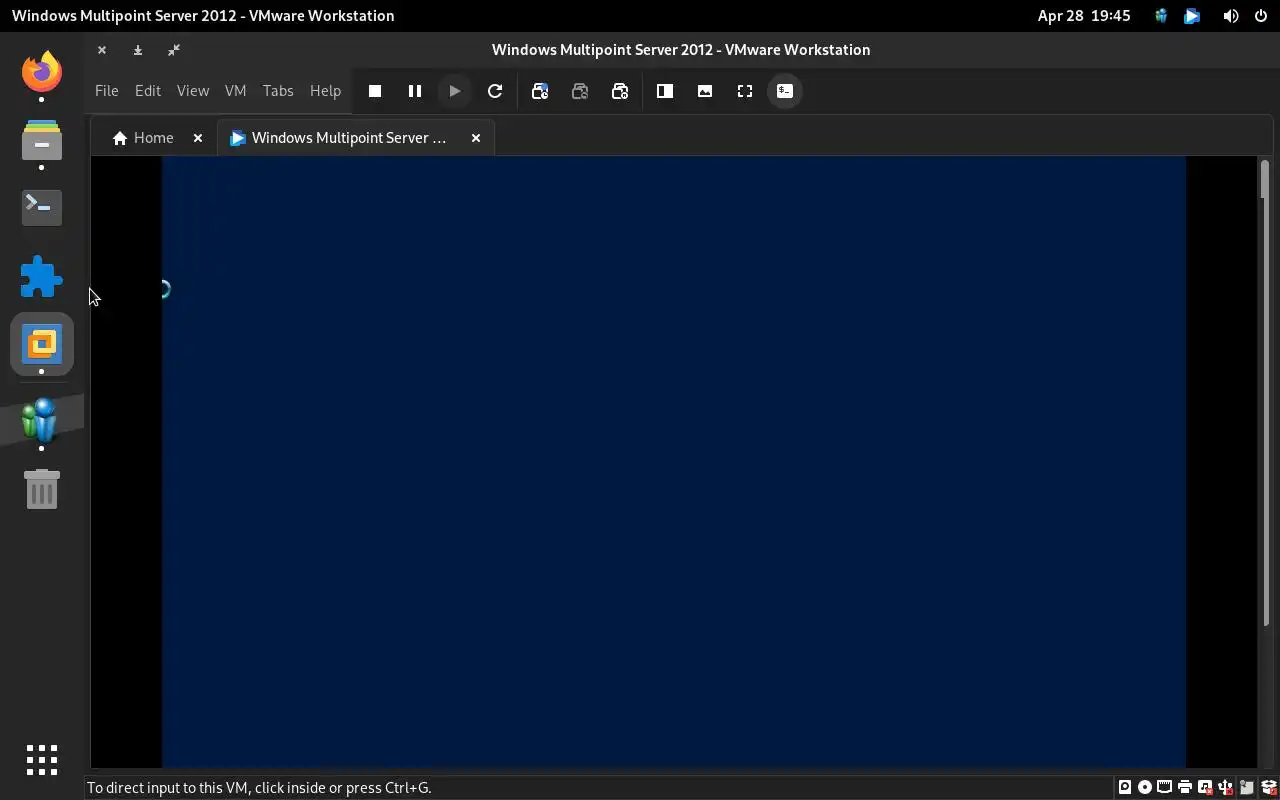
Task: Power off the VM with the stop button
Action: [x=375, y=91]
